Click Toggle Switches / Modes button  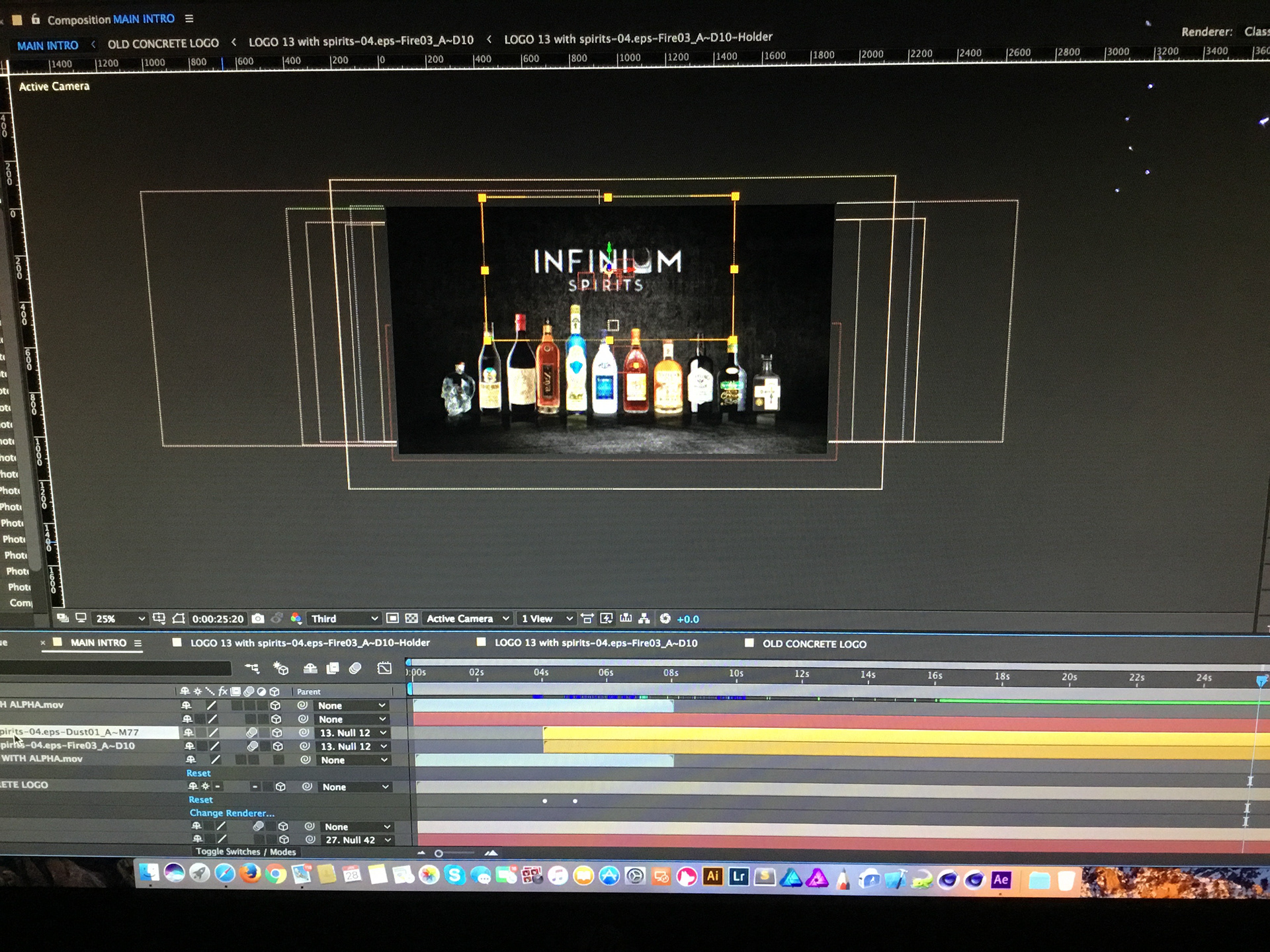click(245, 852)
